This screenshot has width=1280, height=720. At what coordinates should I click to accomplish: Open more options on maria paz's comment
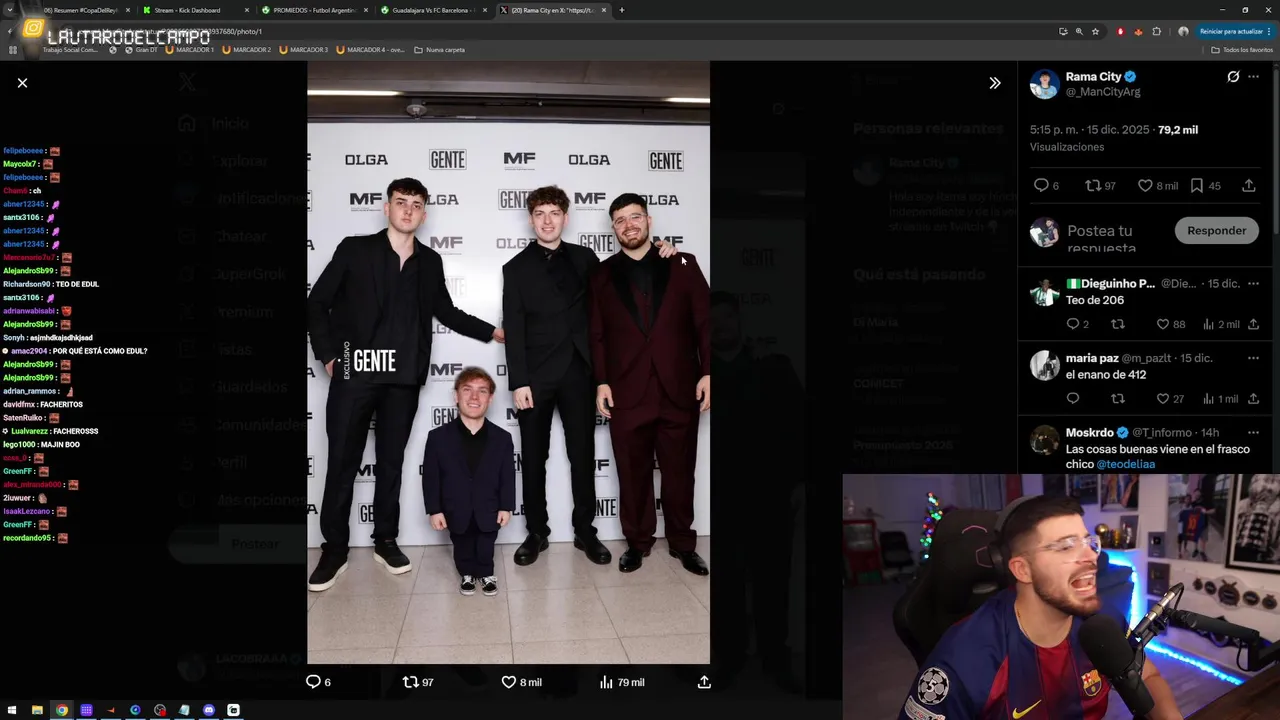[1253, 358]
